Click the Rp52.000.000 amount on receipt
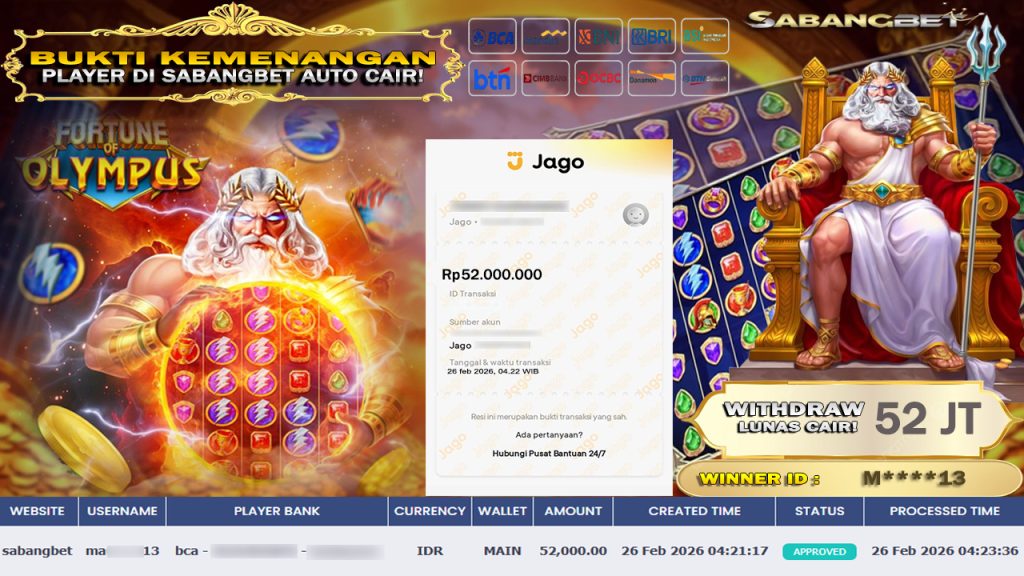 pyautogui.click(x=492, y=274)
